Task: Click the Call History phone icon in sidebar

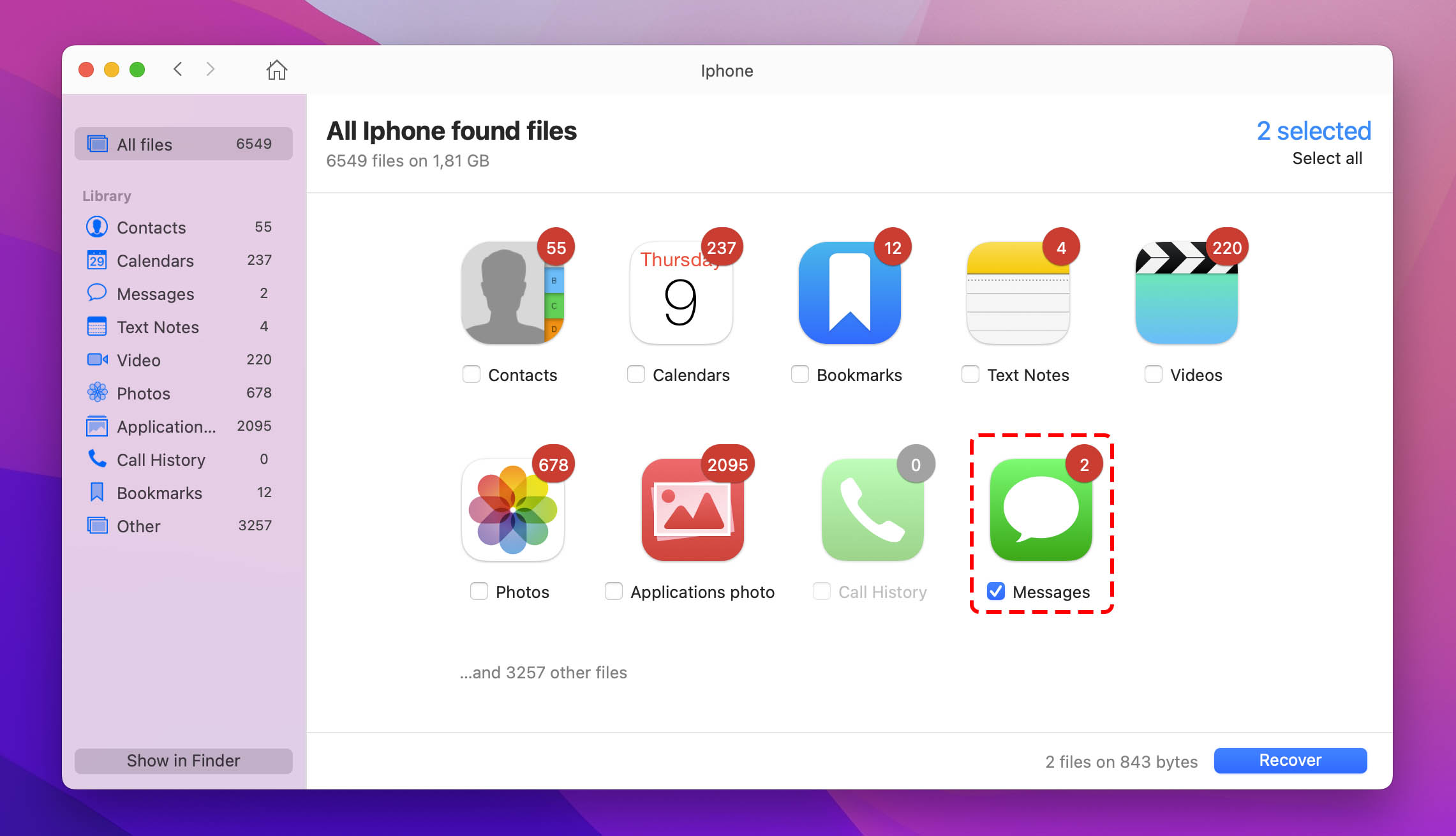Action: (x=97, y=459)
